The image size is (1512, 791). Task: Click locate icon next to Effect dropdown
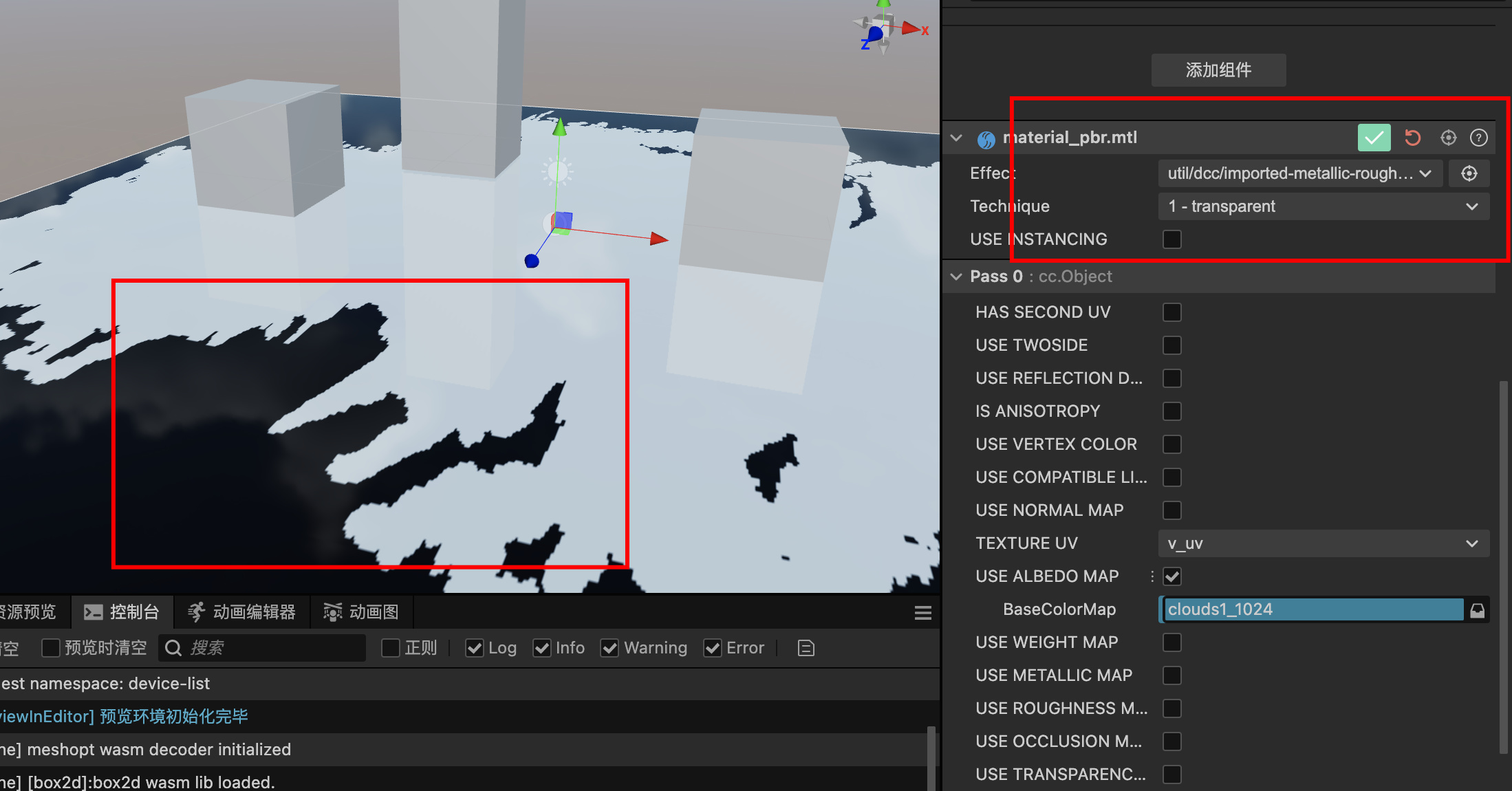(x=1469, y=173)
